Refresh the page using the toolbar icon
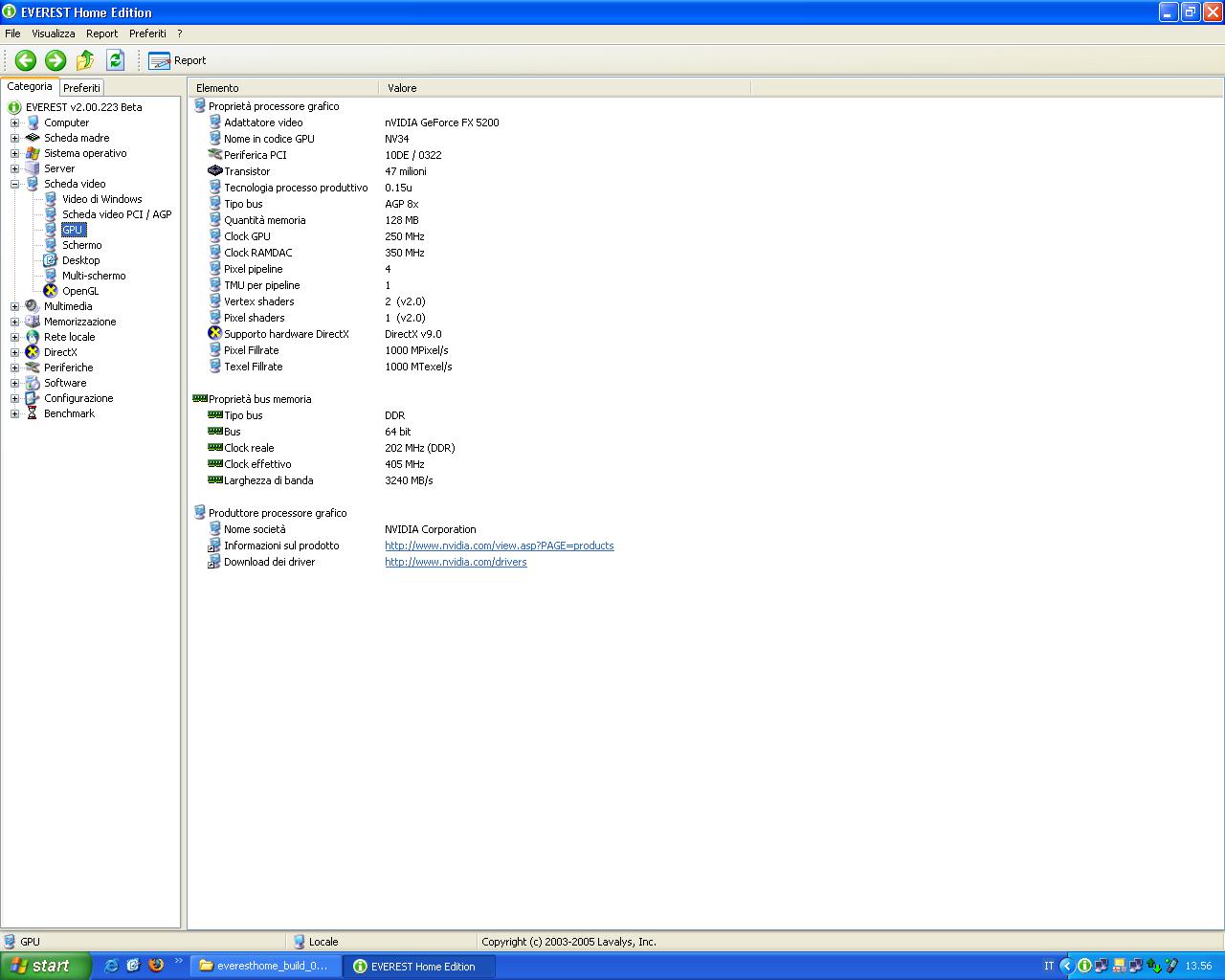 pyautogui.click(x=115, y=60)
